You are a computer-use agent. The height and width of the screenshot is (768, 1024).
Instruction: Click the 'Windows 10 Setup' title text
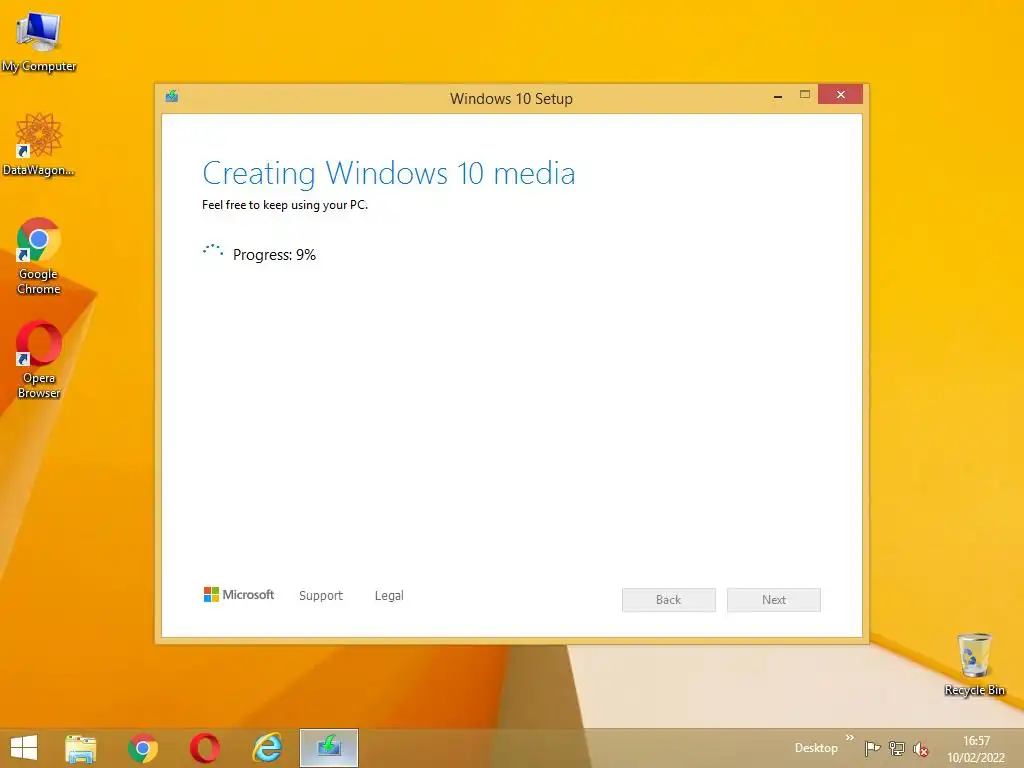point(511,99)
